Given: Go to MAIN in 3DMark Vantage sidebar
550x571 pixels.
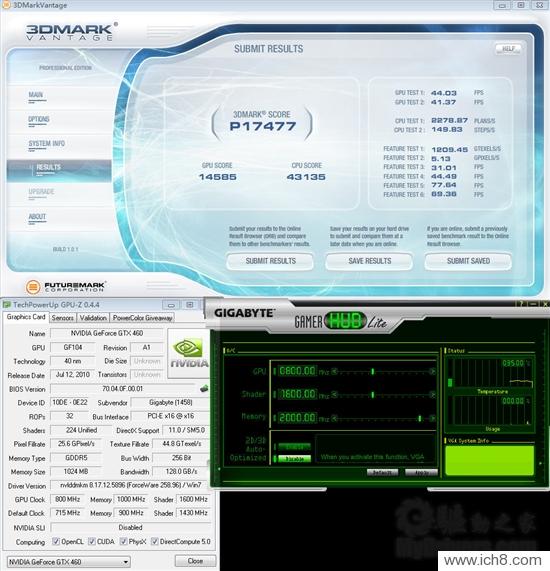Looking at the screenshot, I should [x=36, y=95].
